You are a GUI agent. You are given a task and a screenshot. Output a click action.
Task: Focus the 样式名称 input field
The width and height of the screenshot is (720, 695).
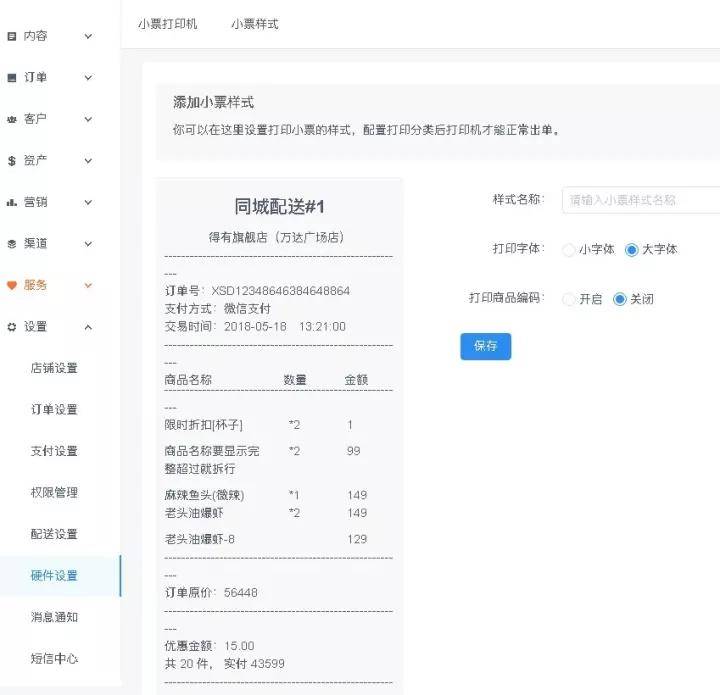(641, 200)
